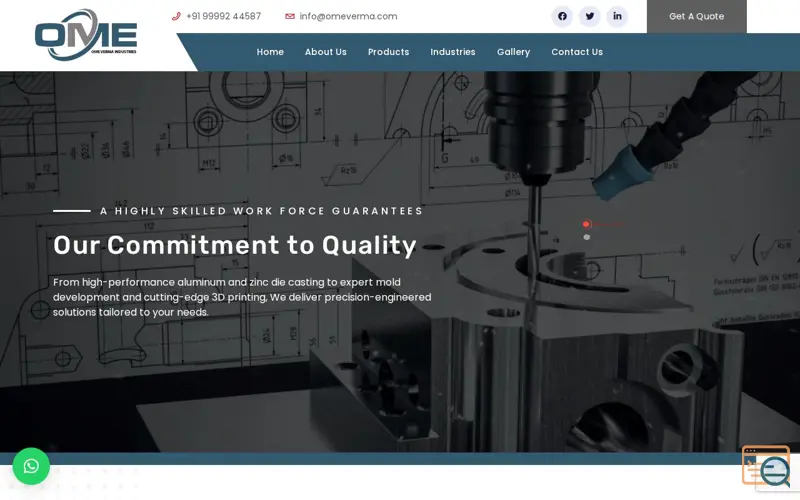The height and width of the screenshot is (500, 800).
Task: Open the Facebook social icon
Action: coord(562,16)
